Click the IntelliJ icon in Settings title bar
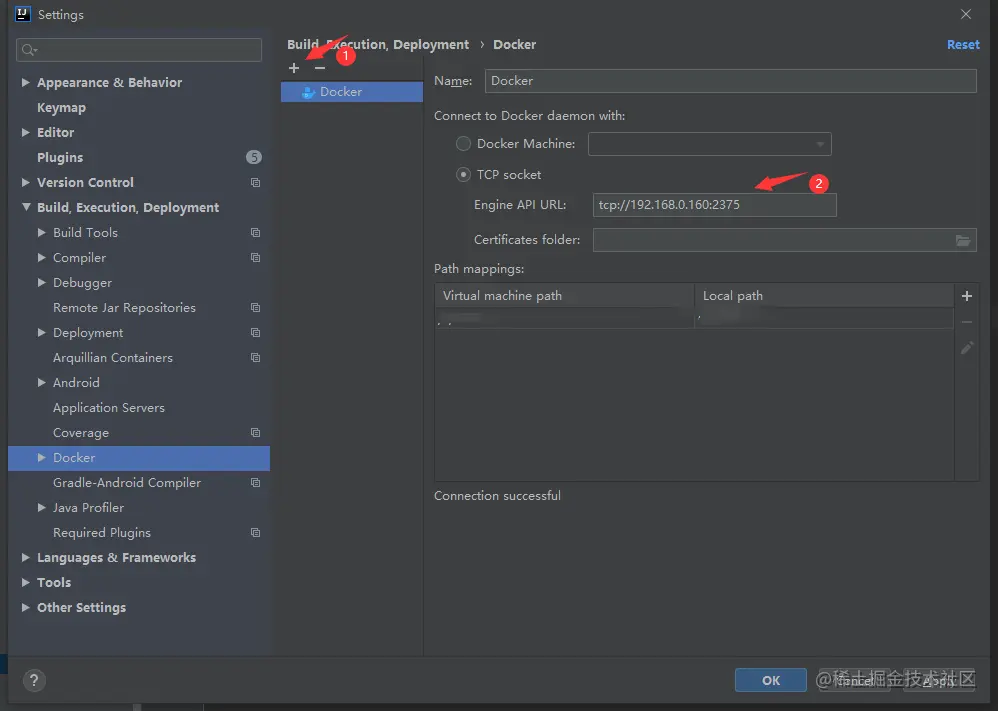 pos(23,14)
